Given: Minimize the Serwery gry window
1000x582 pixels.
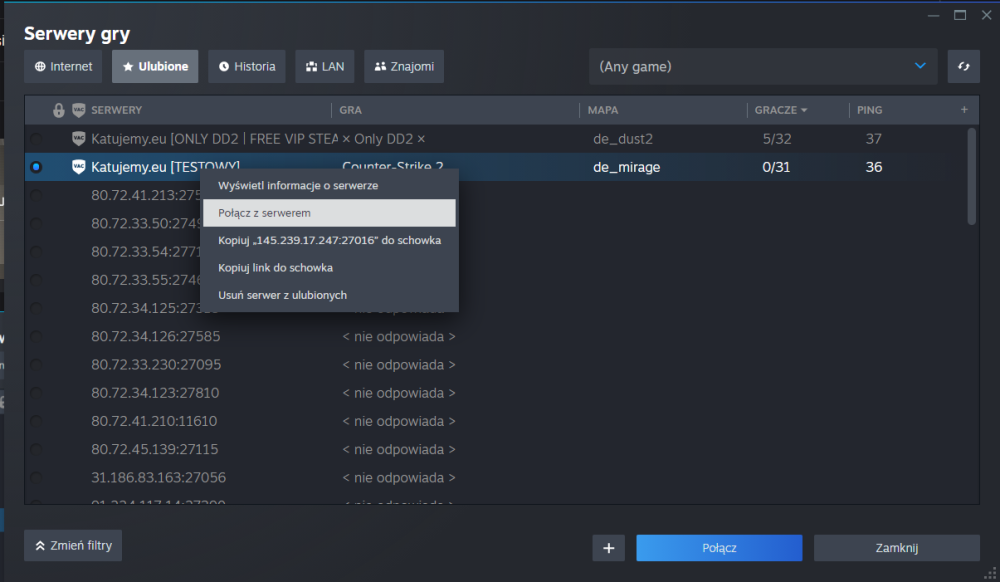Looking at the screenshot, I should [934, 15].
